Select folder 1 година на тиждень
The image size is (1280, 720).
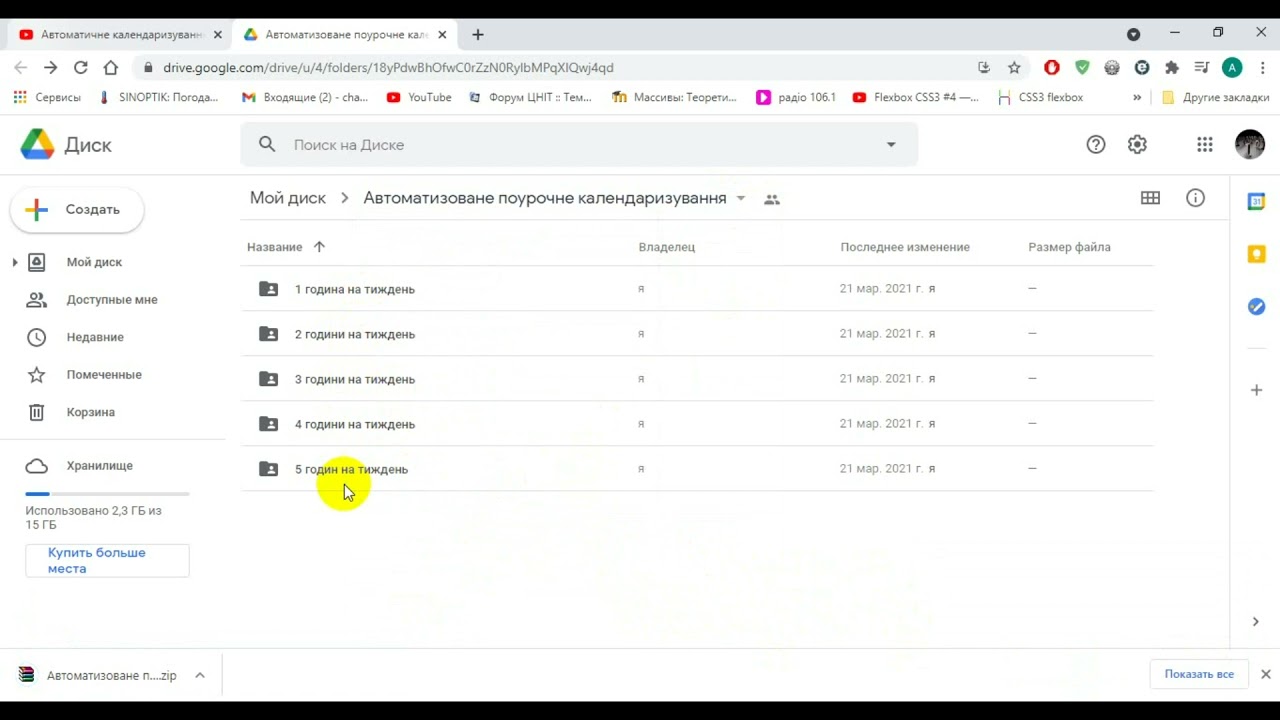[697, 289]
